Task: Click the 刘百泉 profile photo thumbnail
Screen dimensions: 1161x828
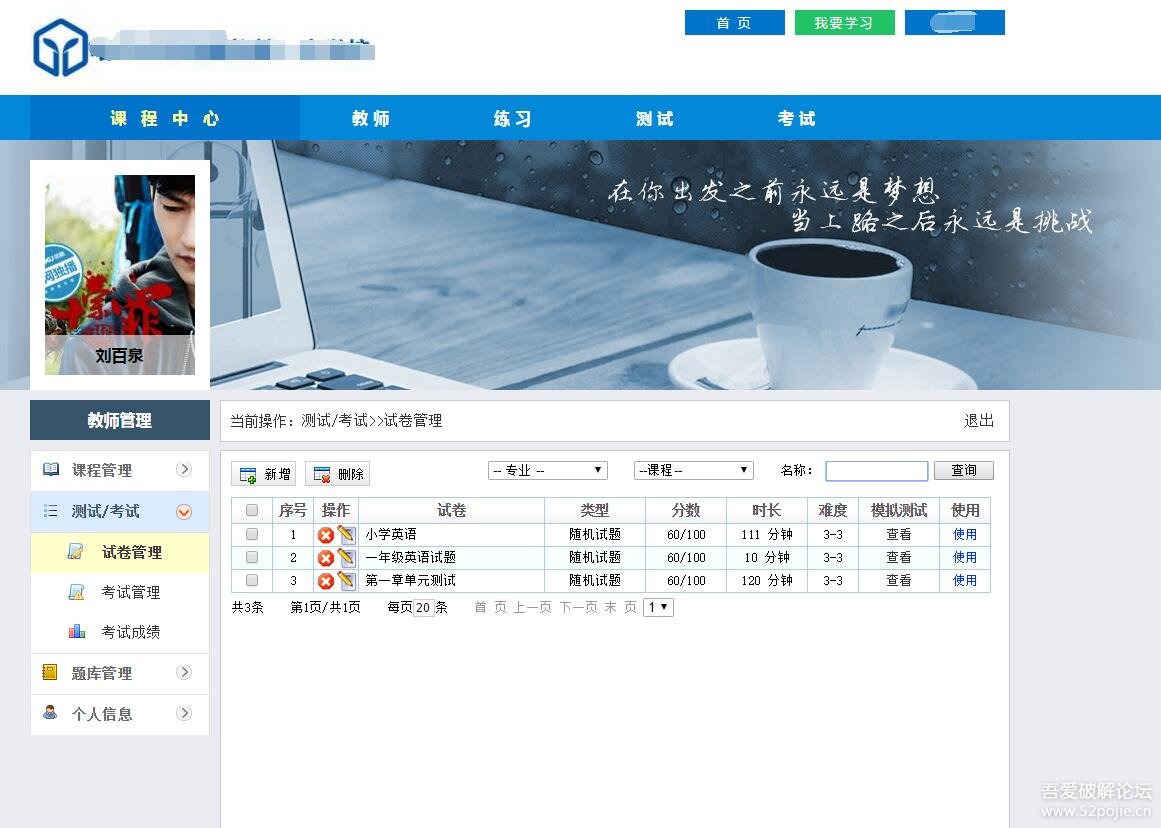Action: [120, 265]
